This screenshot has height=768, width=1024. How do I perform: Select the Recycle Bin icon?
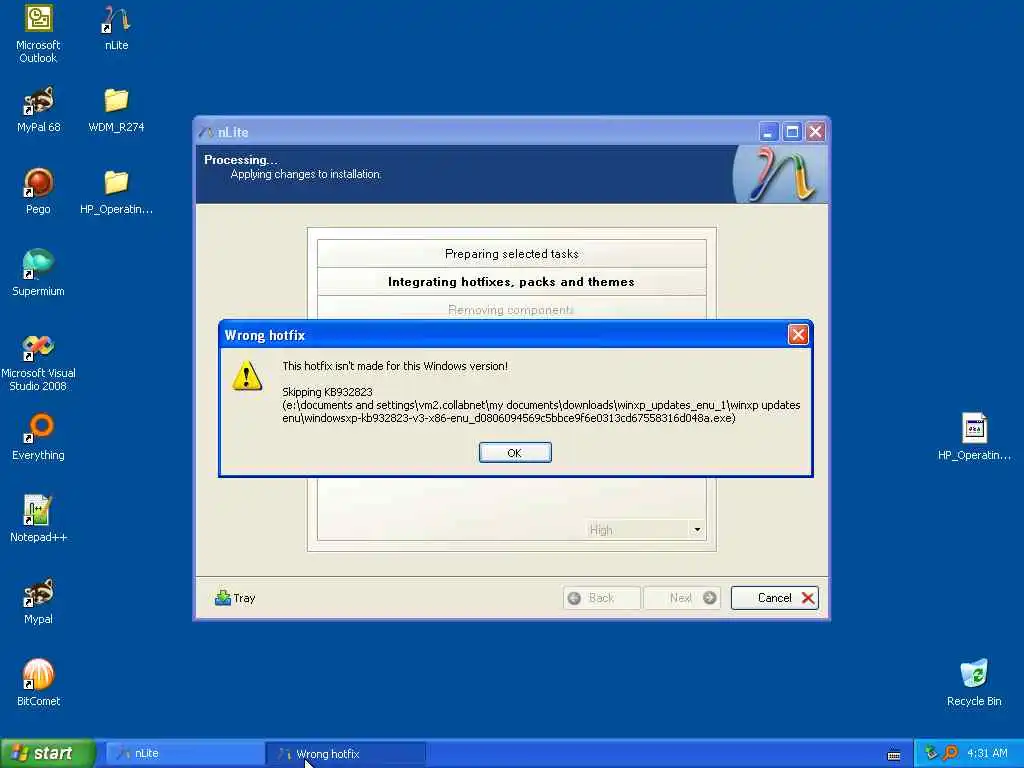point(974,683)
